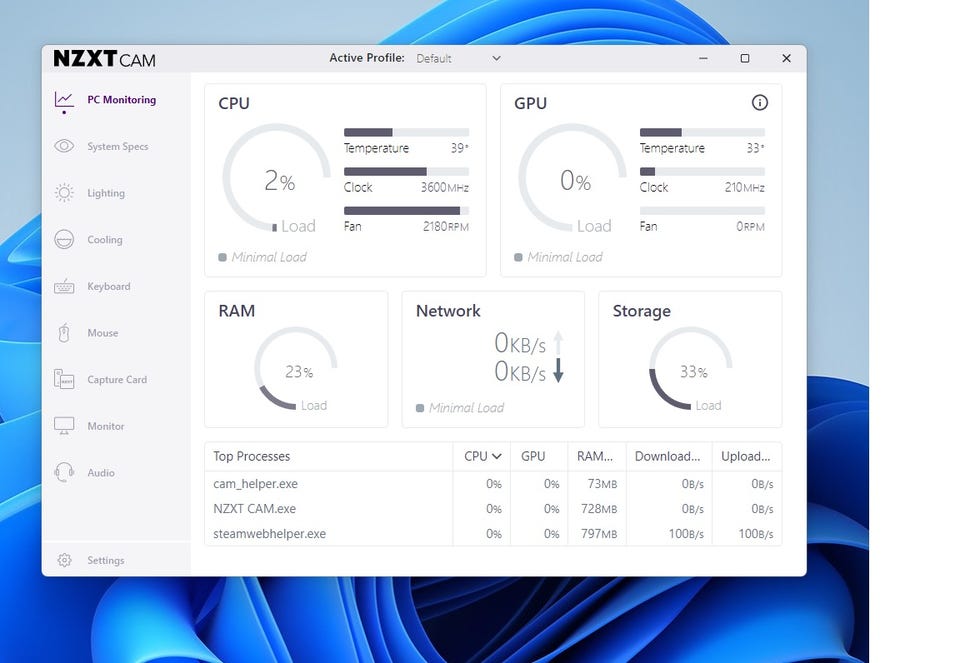Maximize the NZXT CAM window
960x663 pixels.
click(744, 58)
